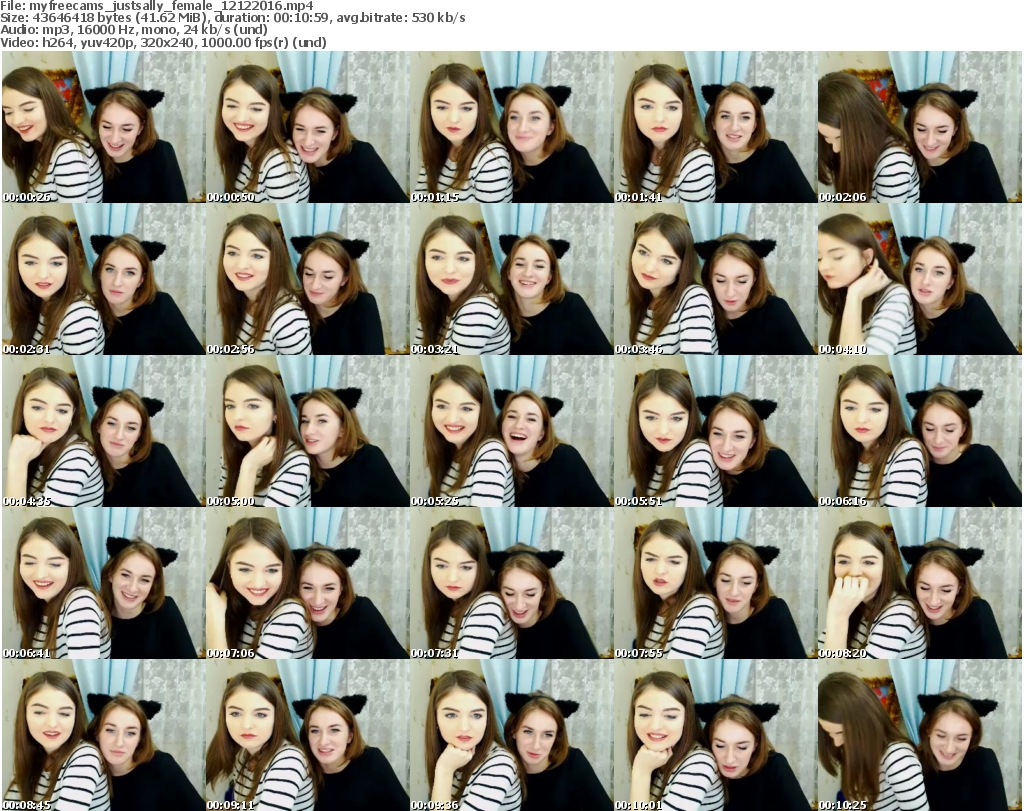Choose the thumbnail frame stamped 00:06:41
Viewport: 1024px width, 811px height.
(x=103, y=584)
